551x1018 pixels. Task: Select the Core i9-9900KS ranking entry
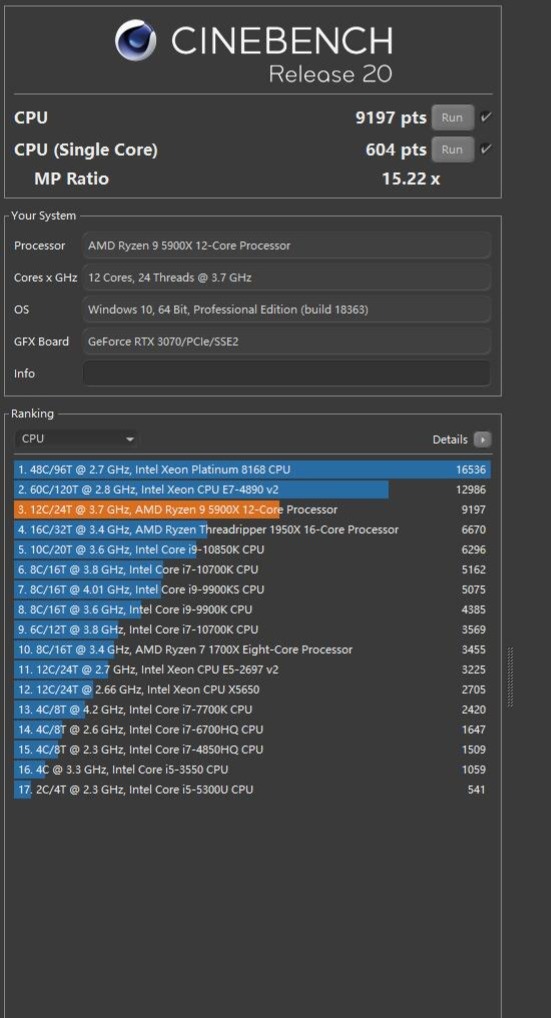pyautogui.click(x=252, y=590)
